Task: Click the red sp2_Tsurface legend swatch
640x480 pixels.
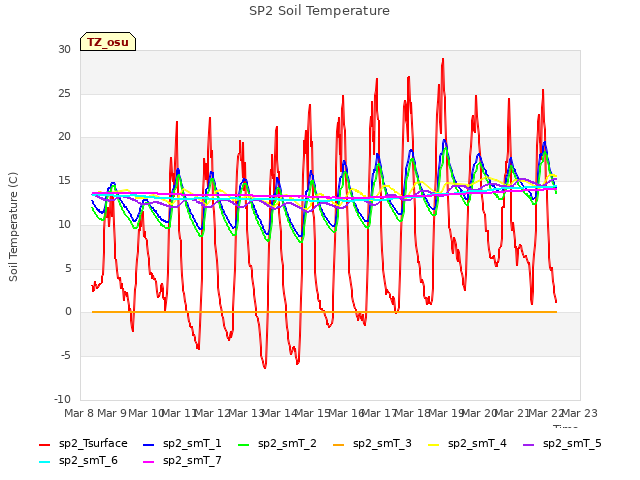Action: pos(44,444)
